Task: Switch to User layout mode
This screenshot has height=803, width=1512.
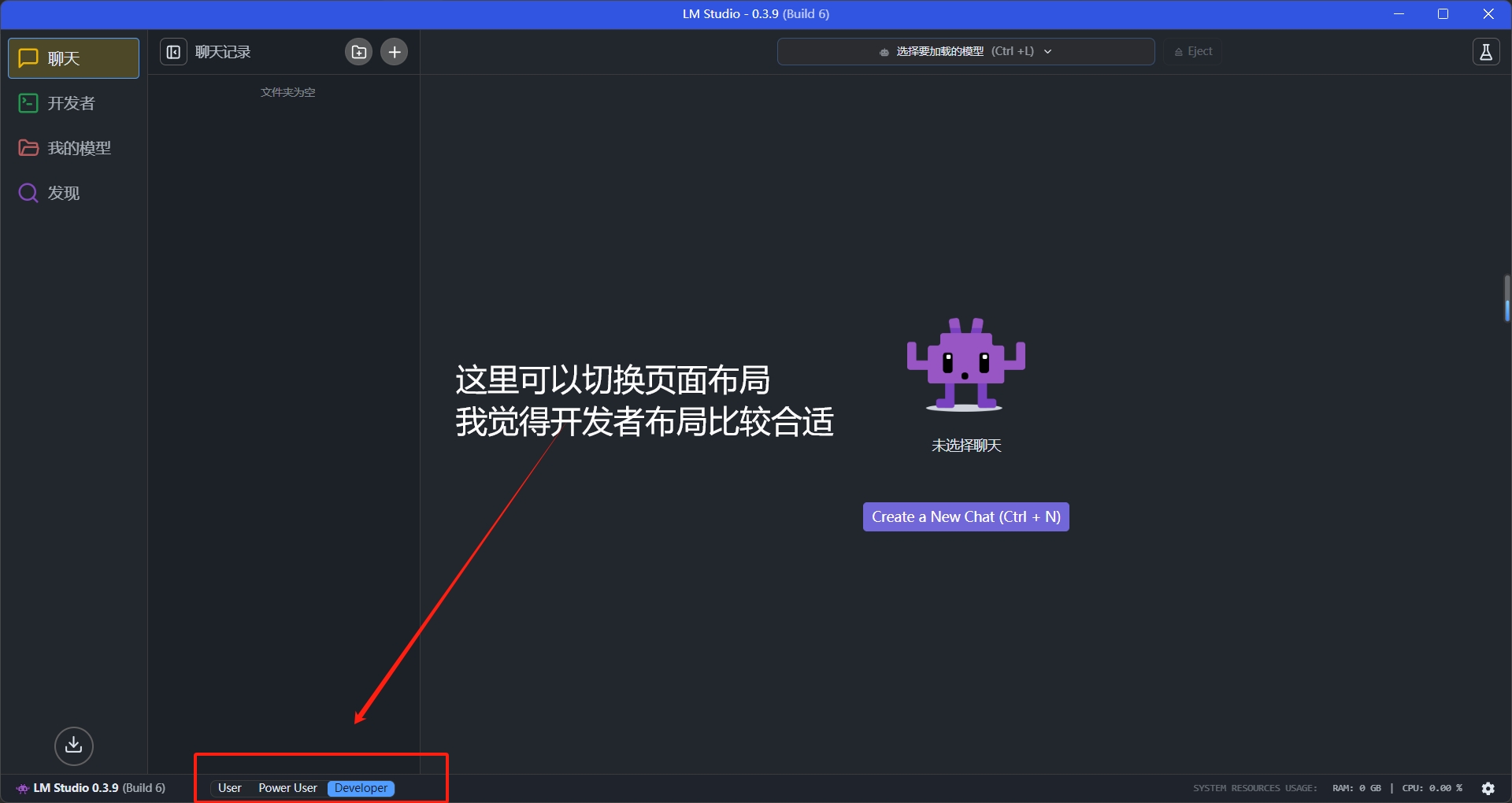Action: pos(230,788)
